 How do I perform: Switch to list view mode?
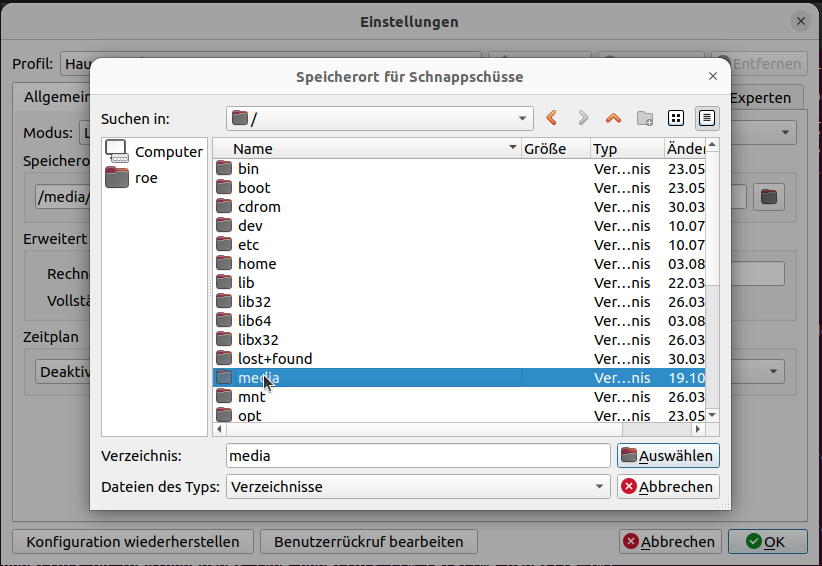tap(676, 118)
